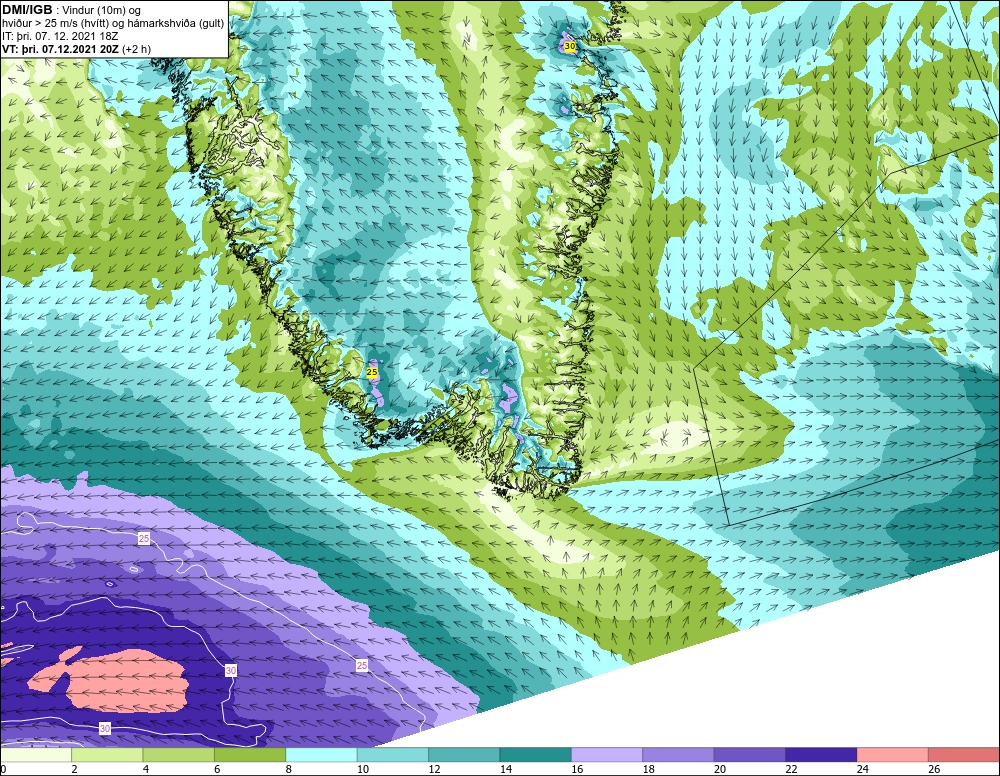
Task: Click the yellow '25' maximum gust label
Action: coord(372,371)
